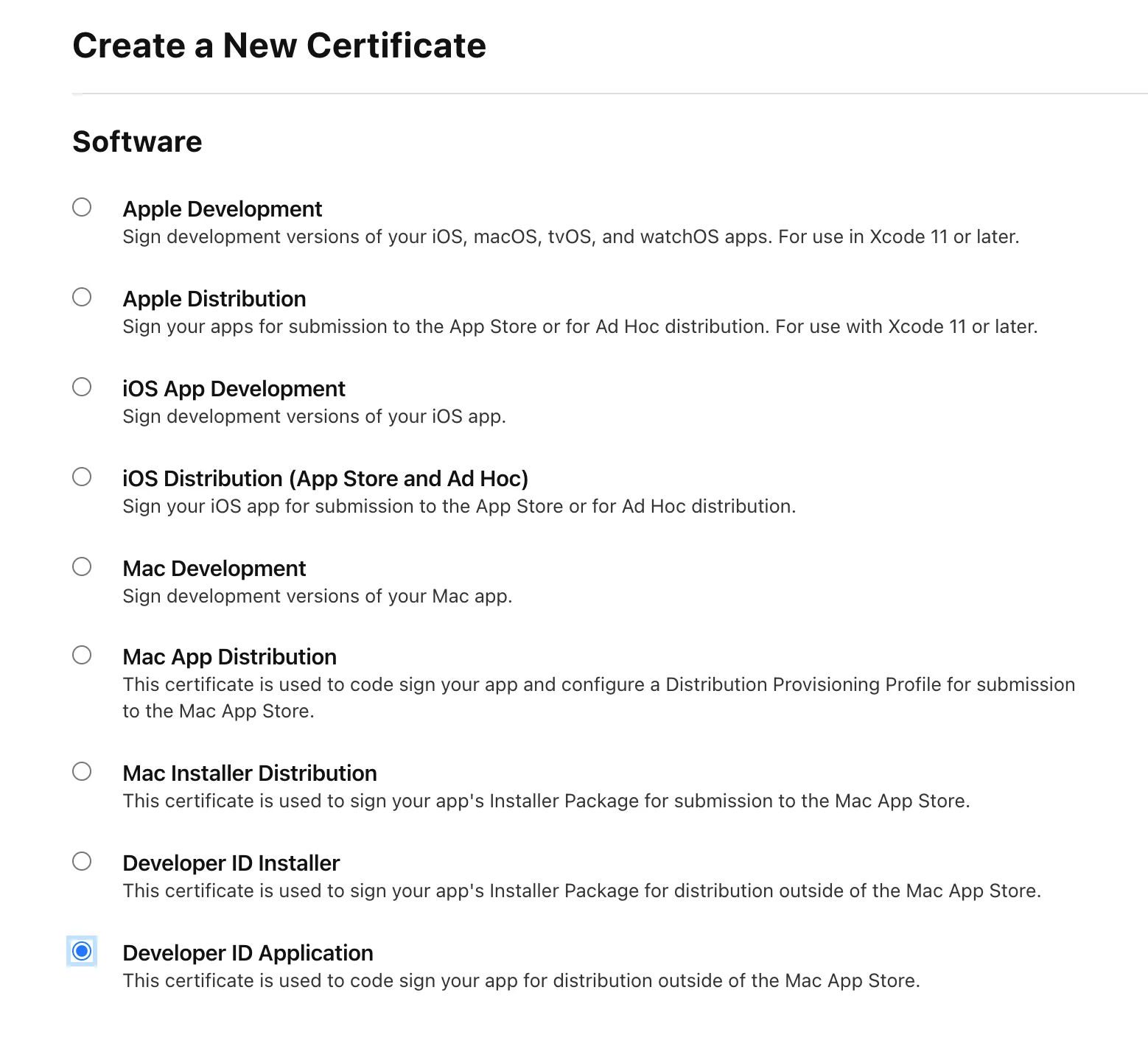Click the 'Software' section heading
1148x1046 pixels.
point(137,141)
